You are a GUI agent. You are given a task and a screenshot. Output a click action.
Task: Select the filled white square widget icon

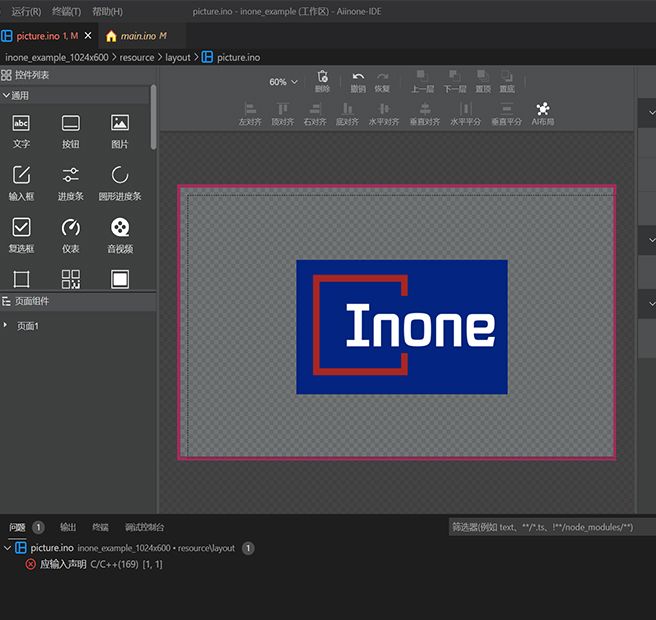point(120,279)
